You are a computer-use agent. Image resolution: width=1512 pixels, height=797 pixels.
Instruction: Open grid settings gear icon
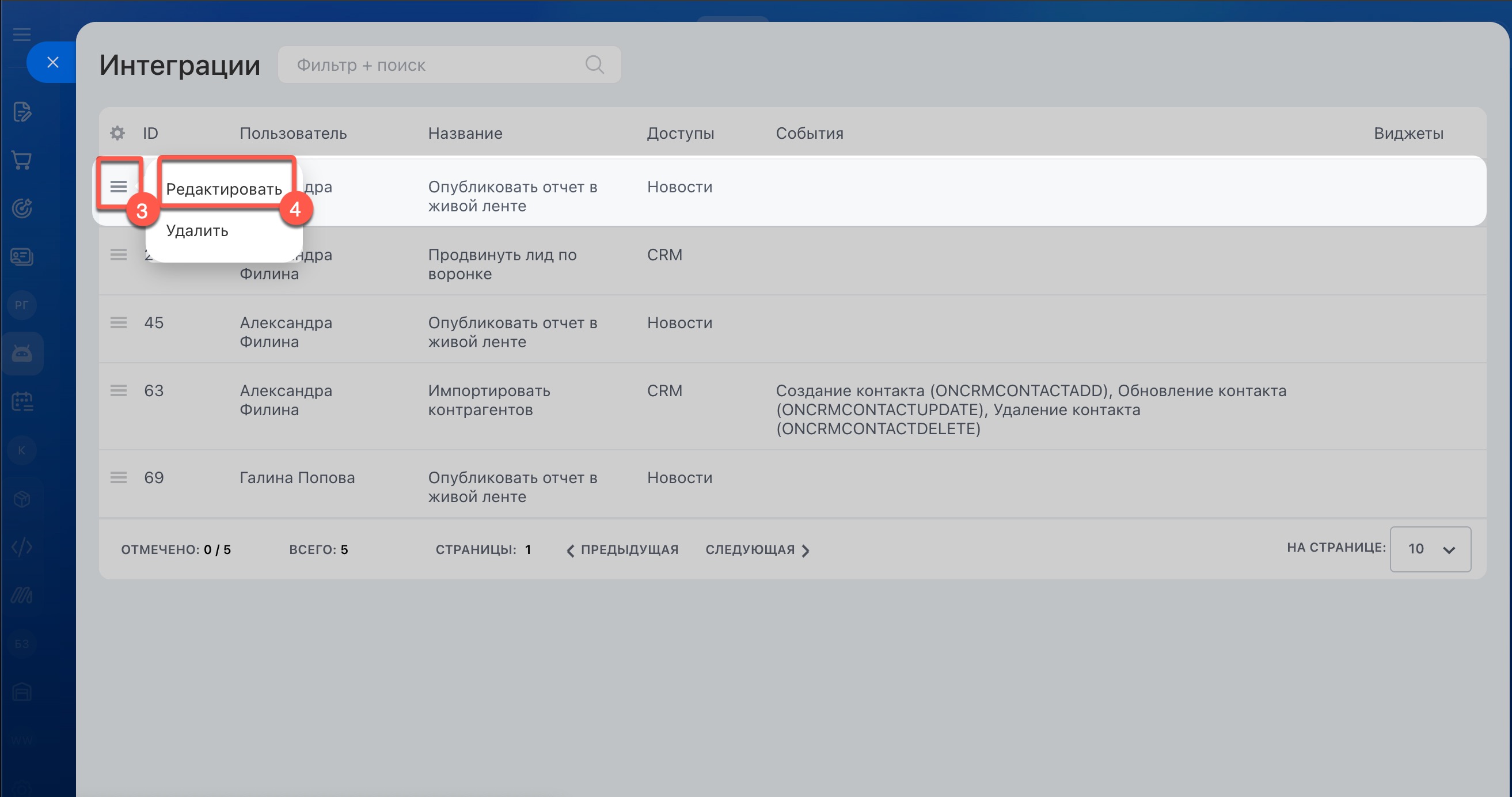(117, 133)
